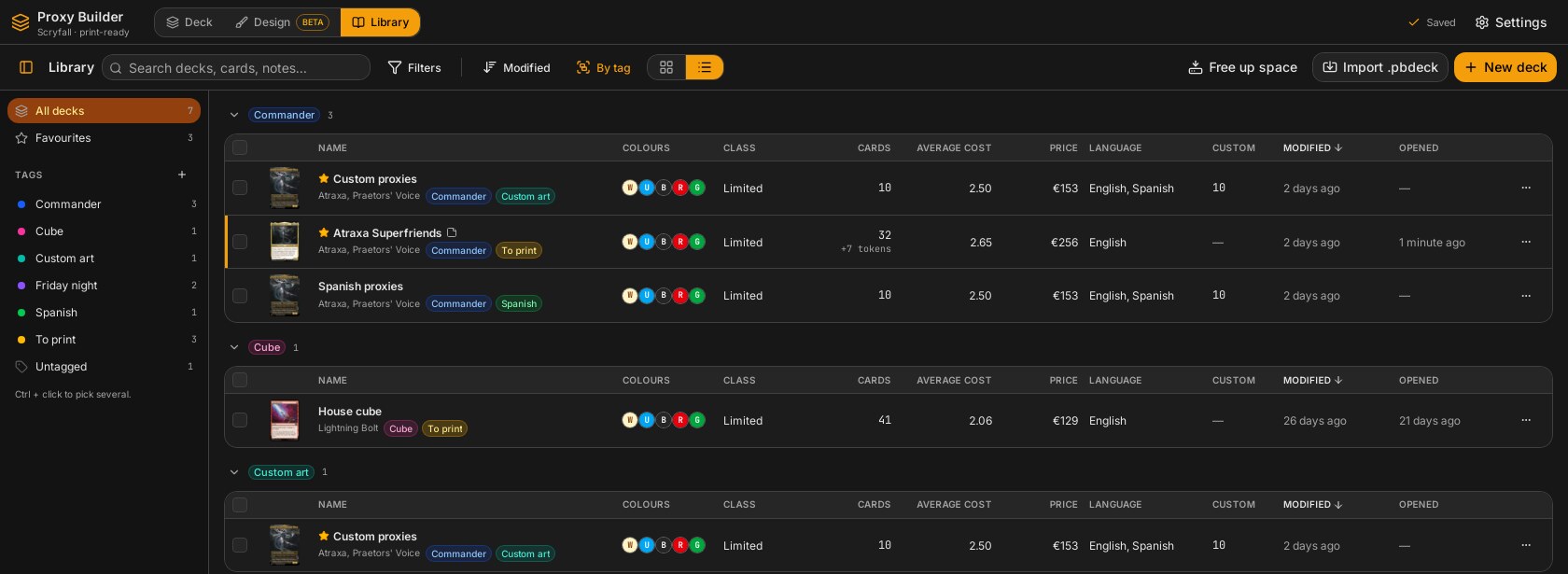Viewport: 1568px width, 574px height.
Task: Open more options for House cube row
Action: click(1526, 420)
